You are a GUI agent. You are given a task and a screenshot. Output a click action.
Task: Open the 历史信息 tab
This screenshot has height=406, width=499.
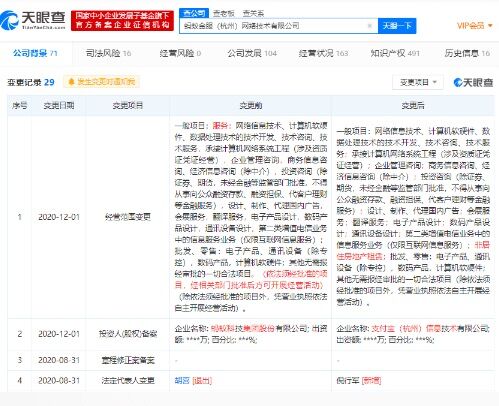[x=467, y=53]
